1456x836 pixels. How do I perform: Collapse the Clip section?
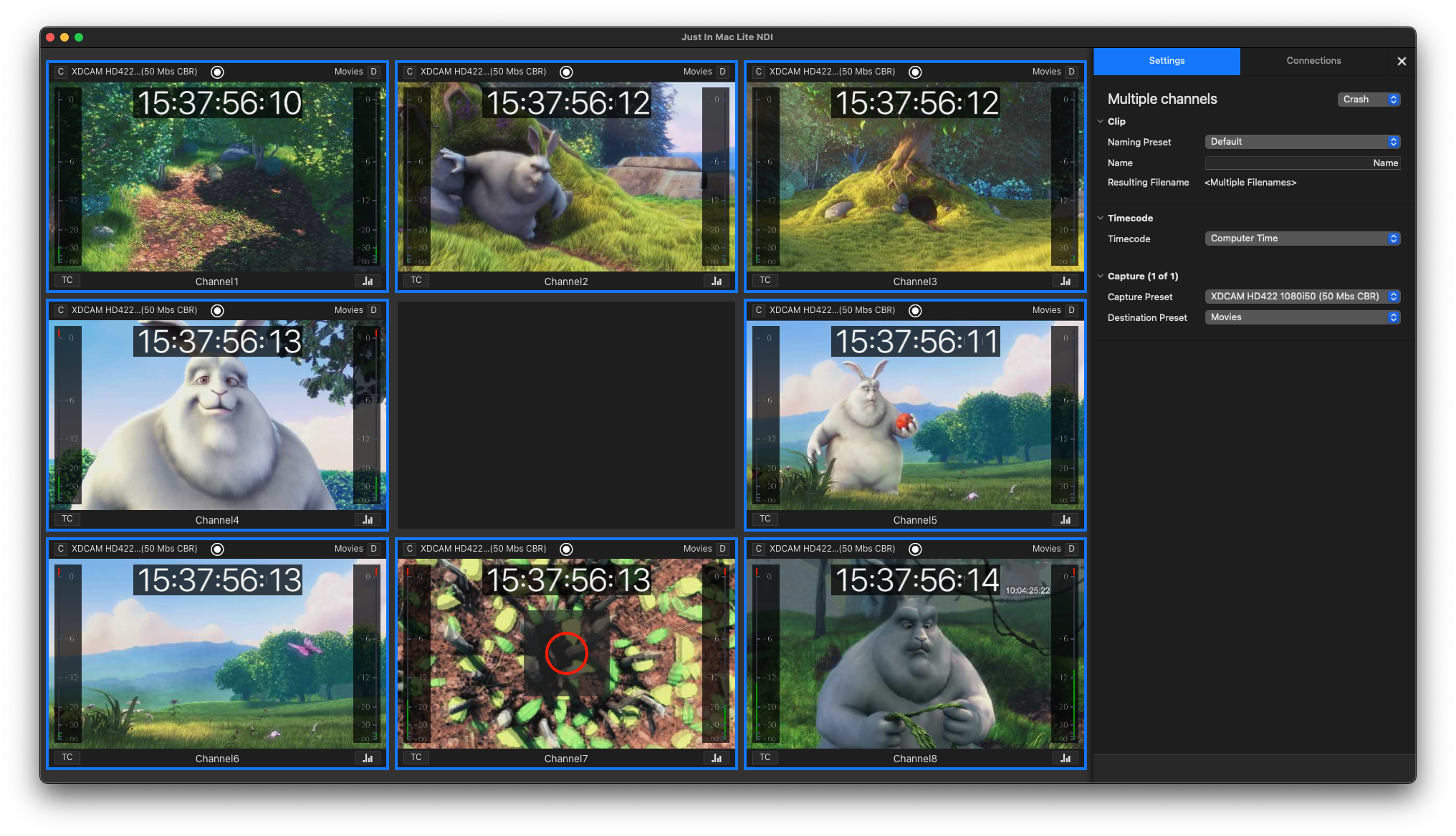[1101, 121]
